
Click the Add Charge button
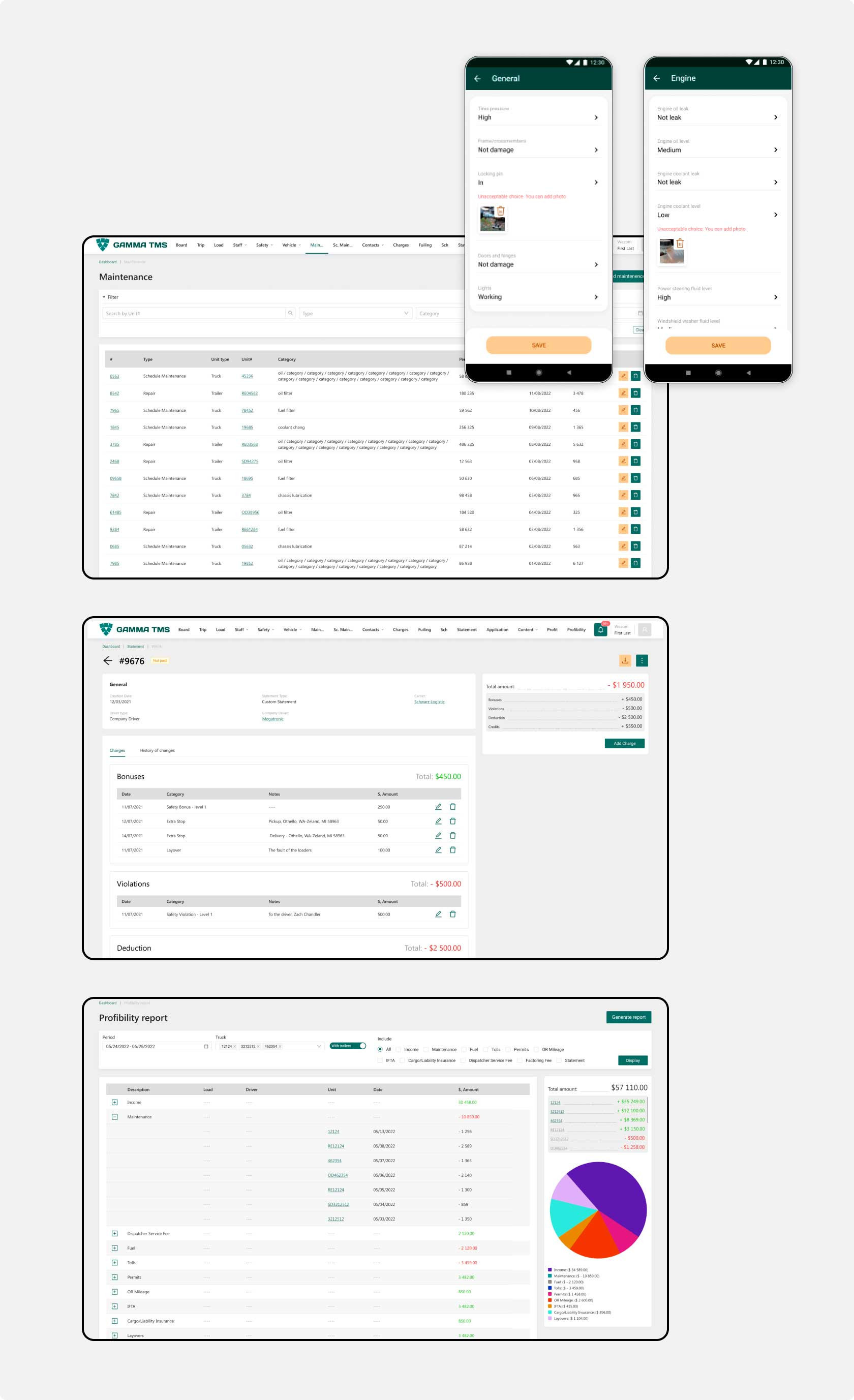point(624,743)
